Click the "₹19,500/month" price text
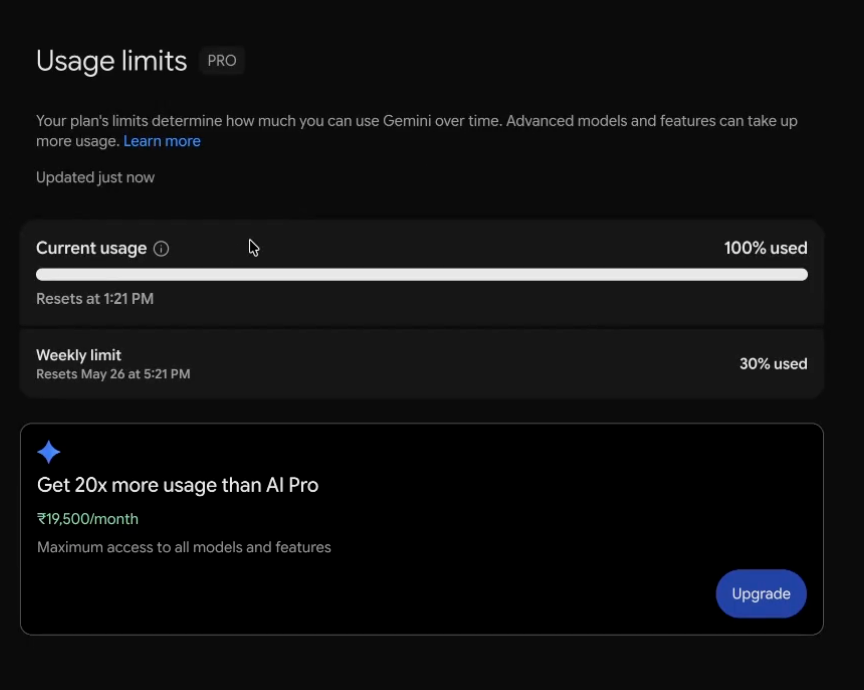 pos(88,519)
